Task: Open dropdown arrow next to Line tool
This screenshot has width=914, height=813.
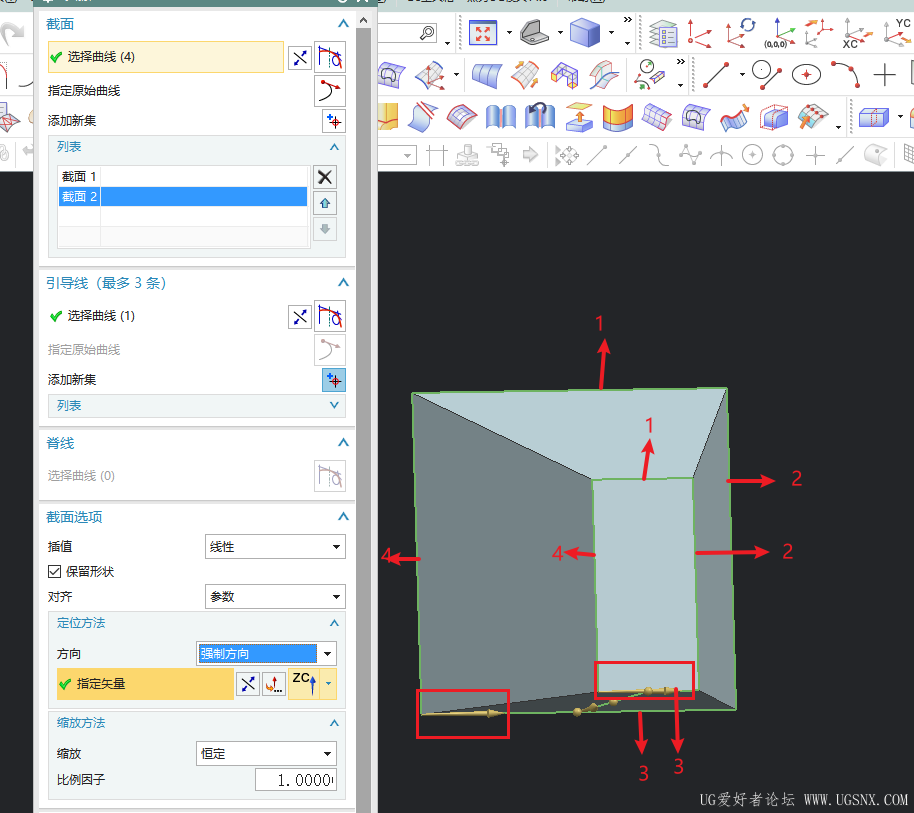Action: [742, 75]
